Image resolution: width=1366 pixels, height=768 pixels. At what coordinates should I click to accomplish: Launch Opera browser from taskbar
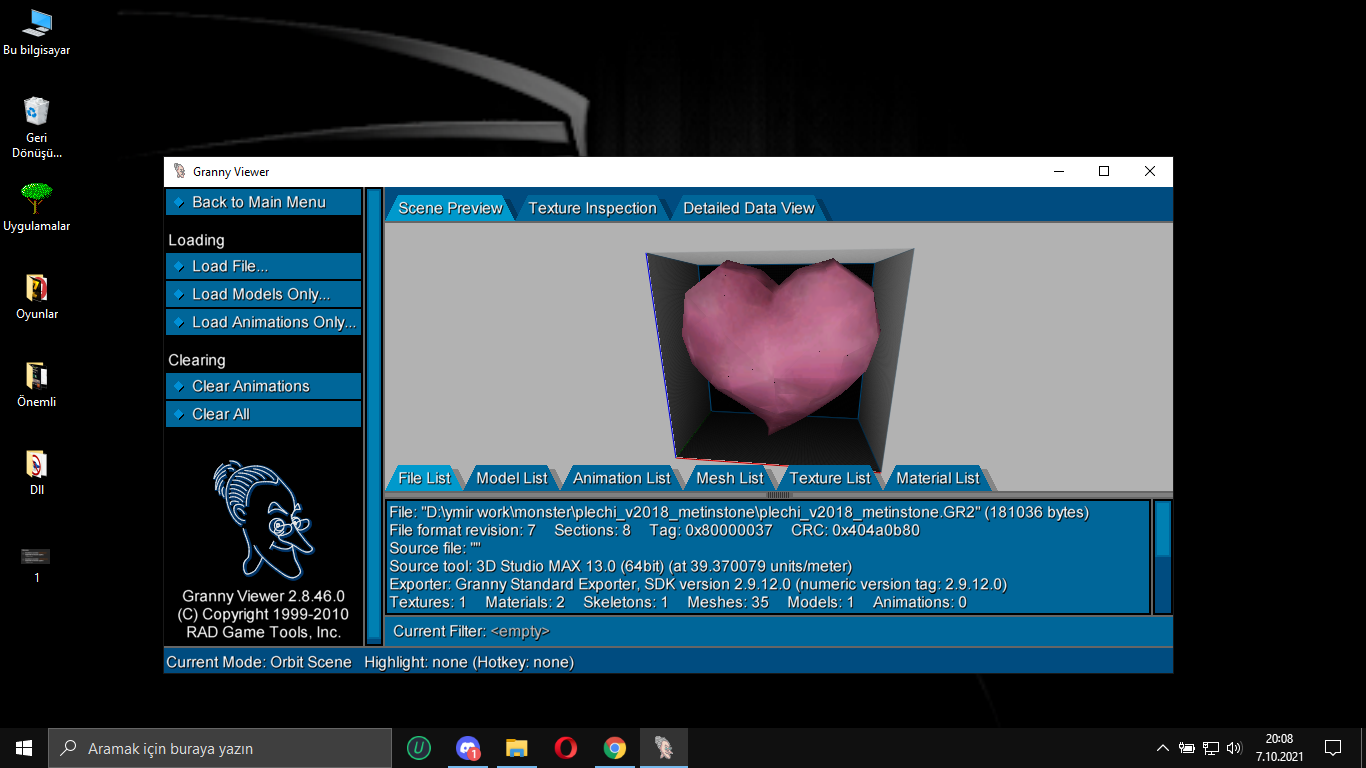[x=565, y=747]
